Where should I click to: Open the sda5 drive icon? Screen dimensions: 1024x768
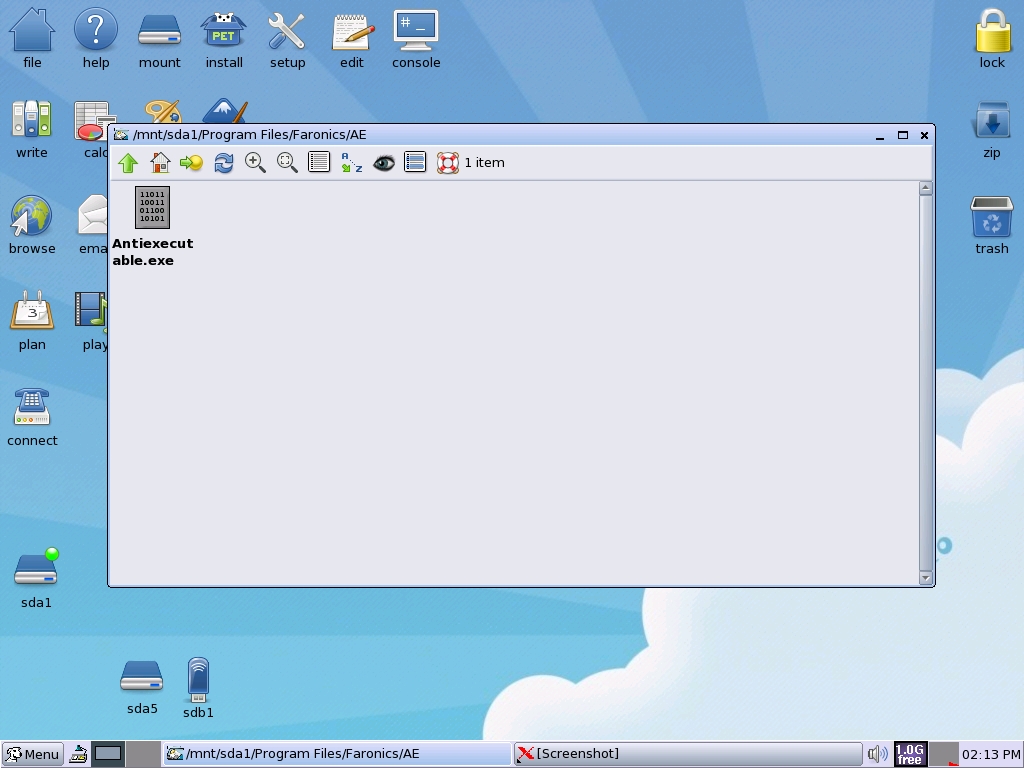(142, 687)
